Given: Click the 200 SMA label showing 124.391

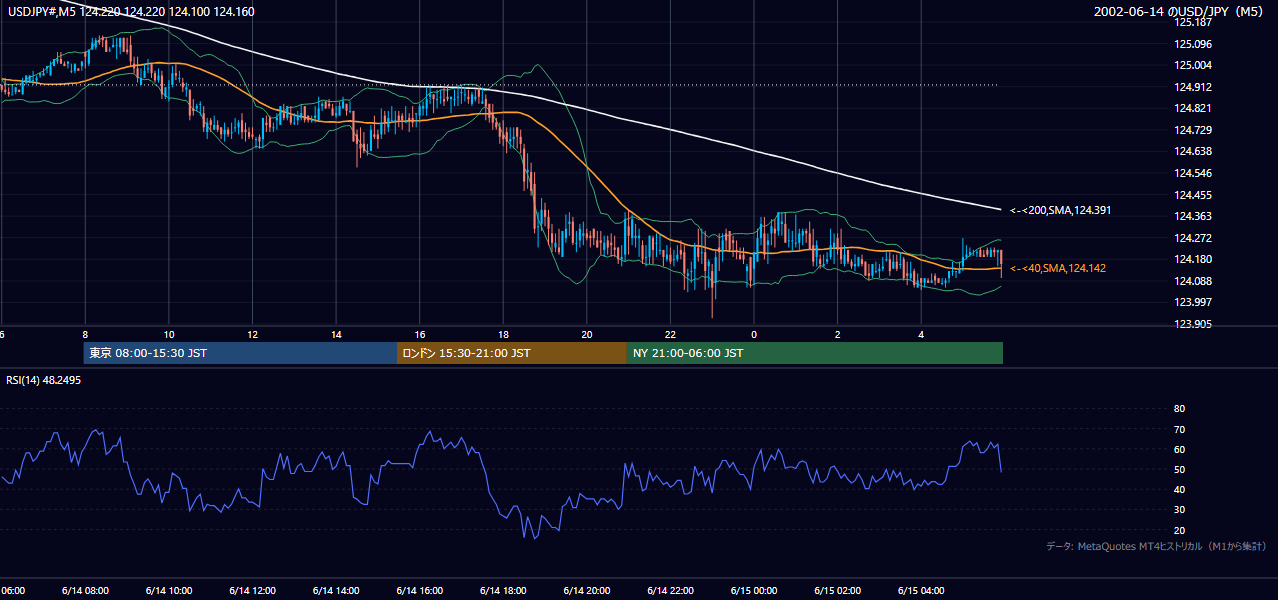Looking at the screenshot, I should coord(1060,211).
